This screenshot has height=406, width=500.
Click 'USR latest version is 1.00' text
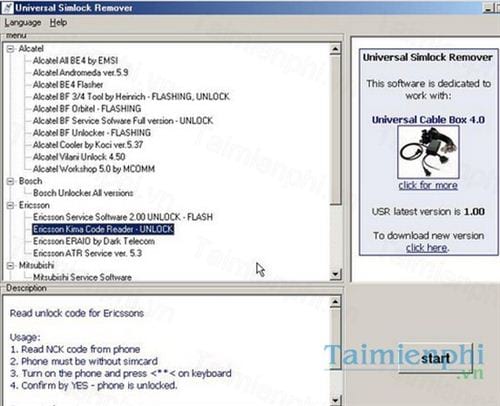(428, 212)
